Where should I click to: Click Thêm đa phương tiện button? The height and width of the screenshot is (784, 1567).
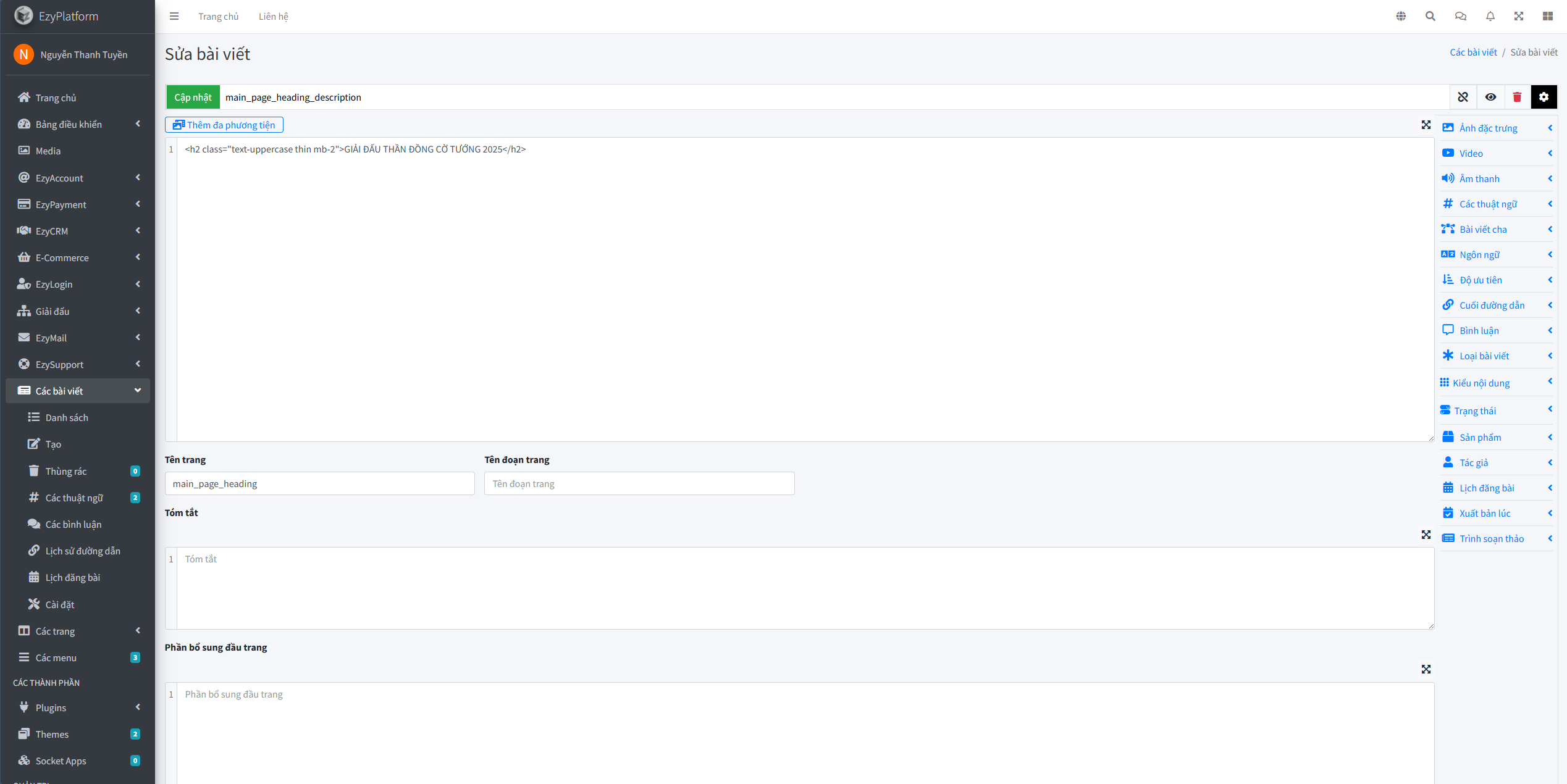[224, 125]
